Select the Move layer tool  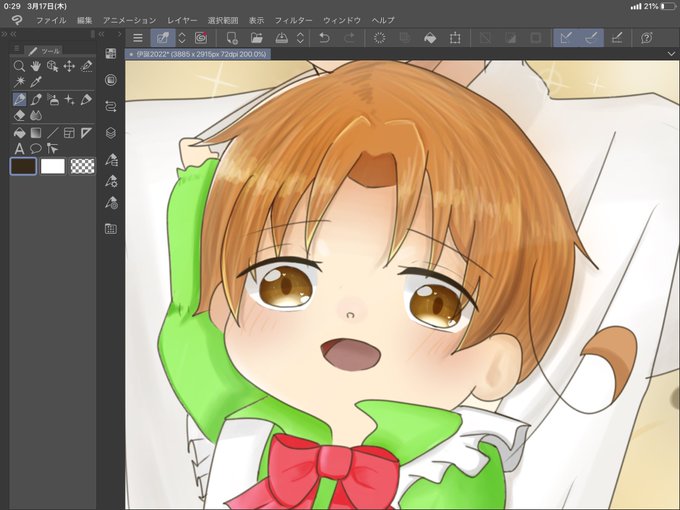tap(69, 66)
